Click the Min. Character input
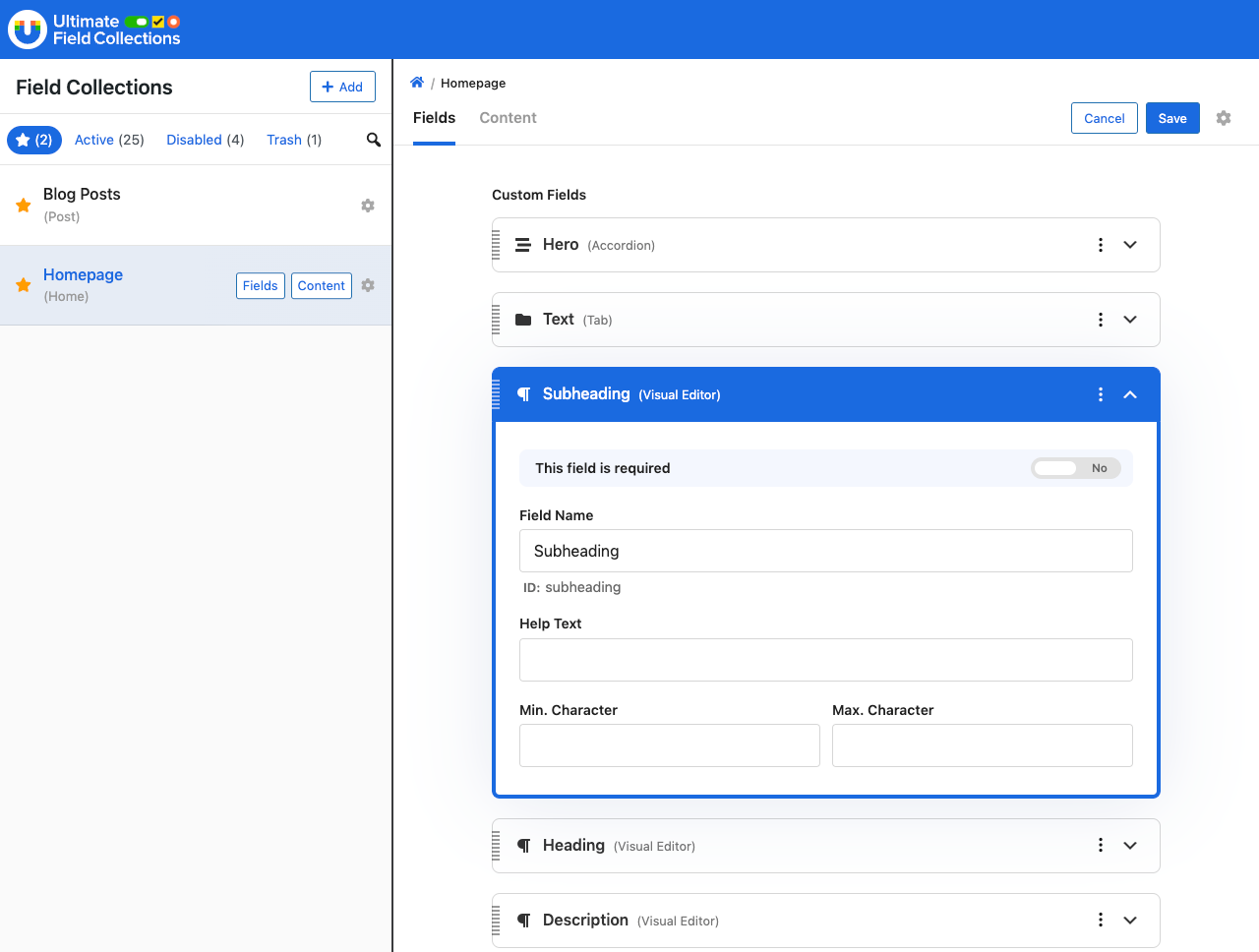Image resolution: width=1259 pixels, height=952 pixels. [670, 745]
